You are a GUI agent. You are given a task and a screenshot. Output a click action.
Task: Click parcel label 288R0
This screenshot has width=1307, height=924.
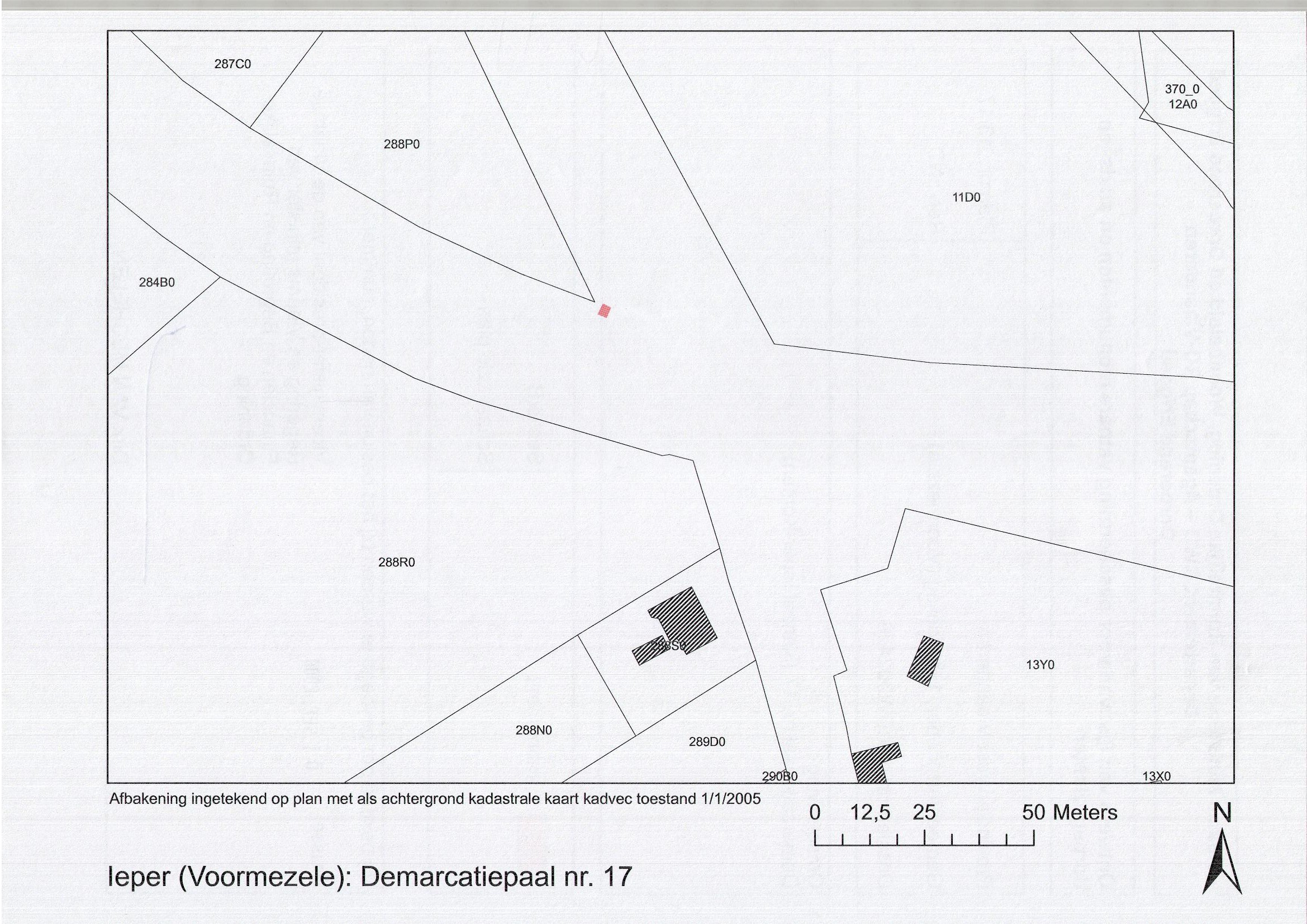pos(396,562)
